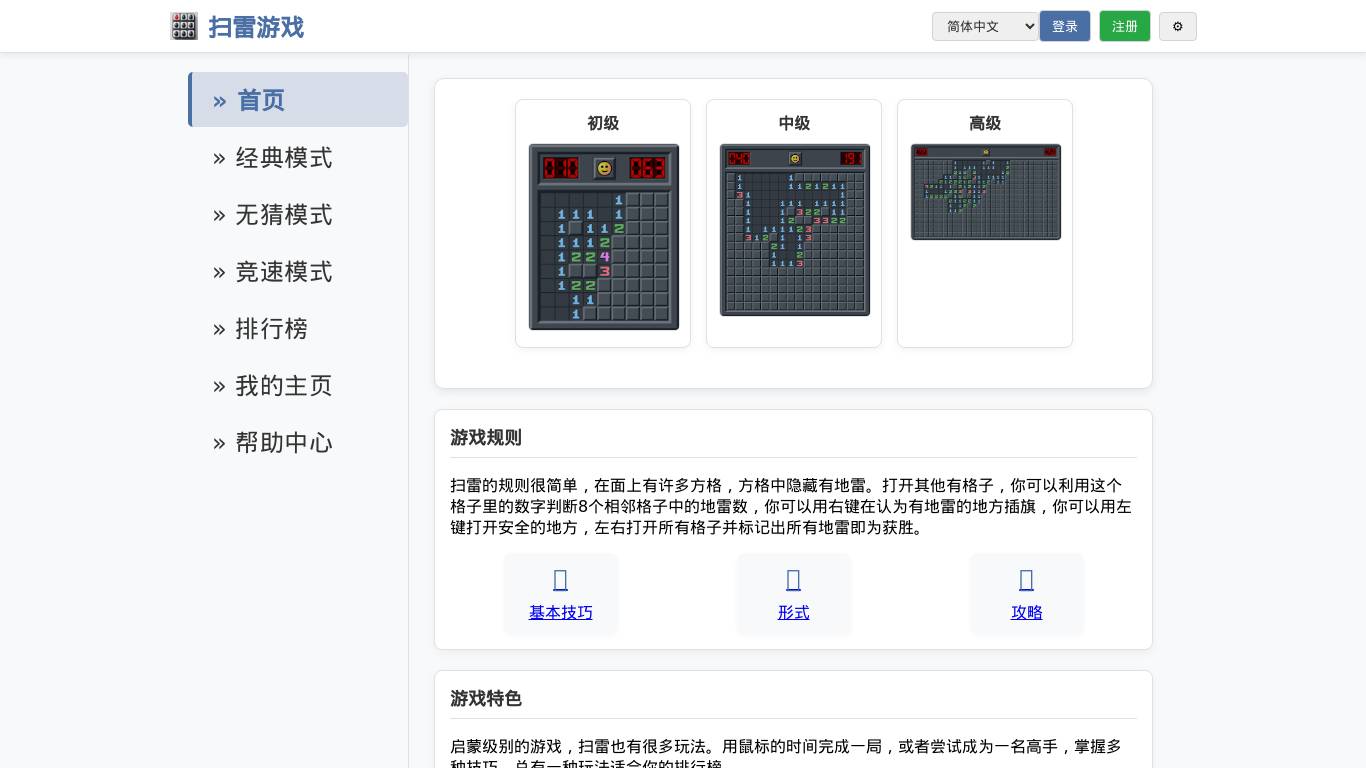1366x768 pixels.
Task: Click the 扫雷游戏 site title
Action: pos(256,27)
